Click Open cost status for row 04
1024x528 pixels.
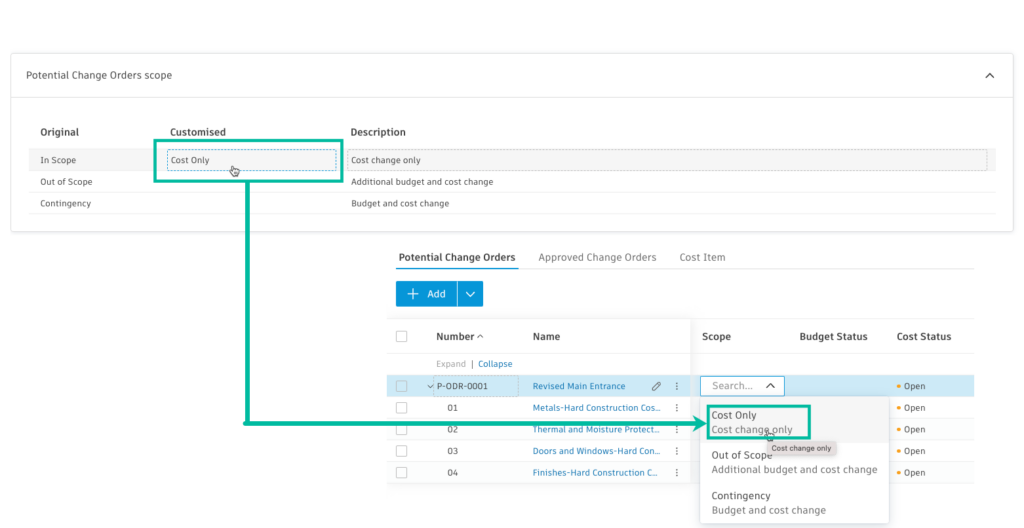pyautogui.click(x=911, y=472)
